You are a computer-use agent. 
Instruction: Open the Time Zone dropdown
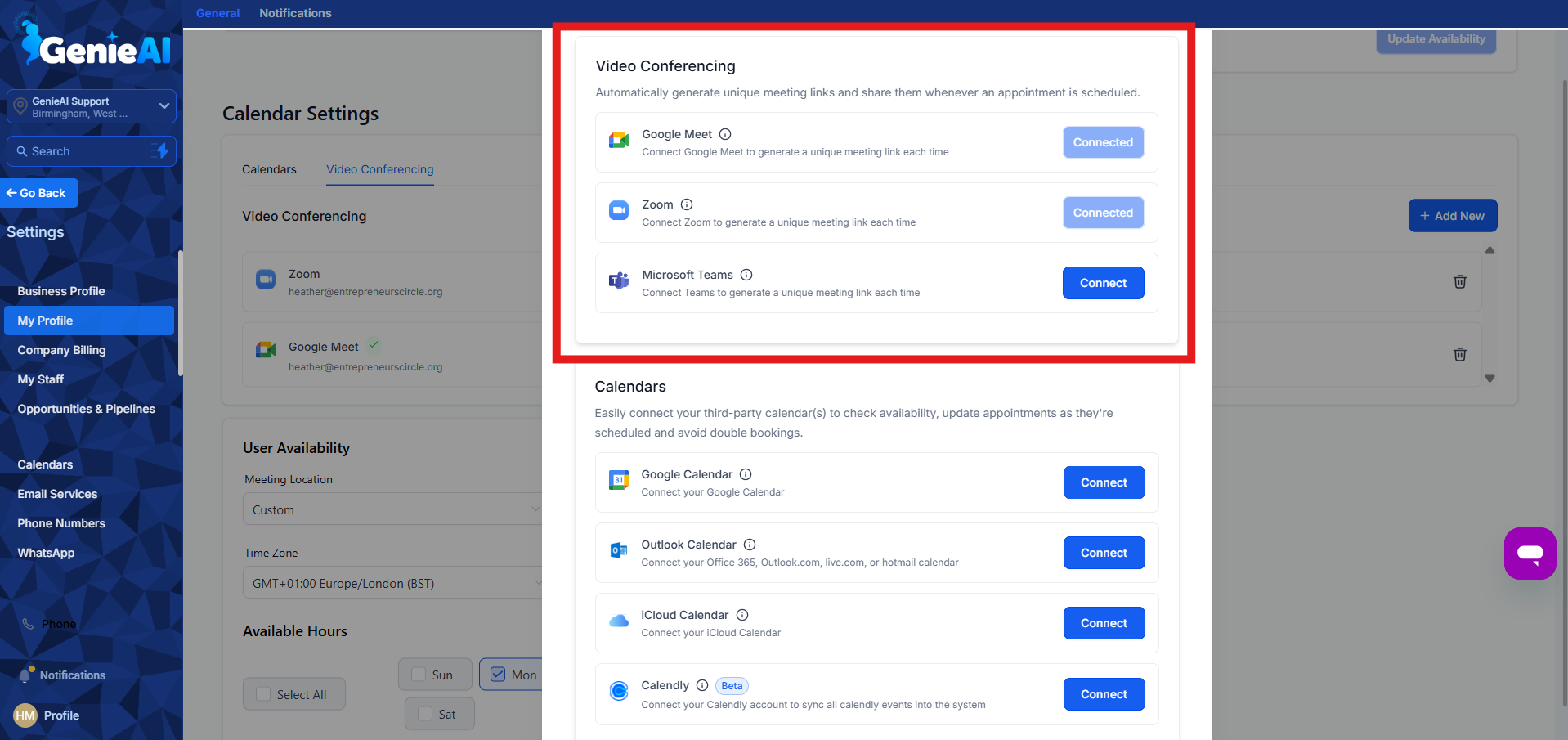click(x=392, y=582)
